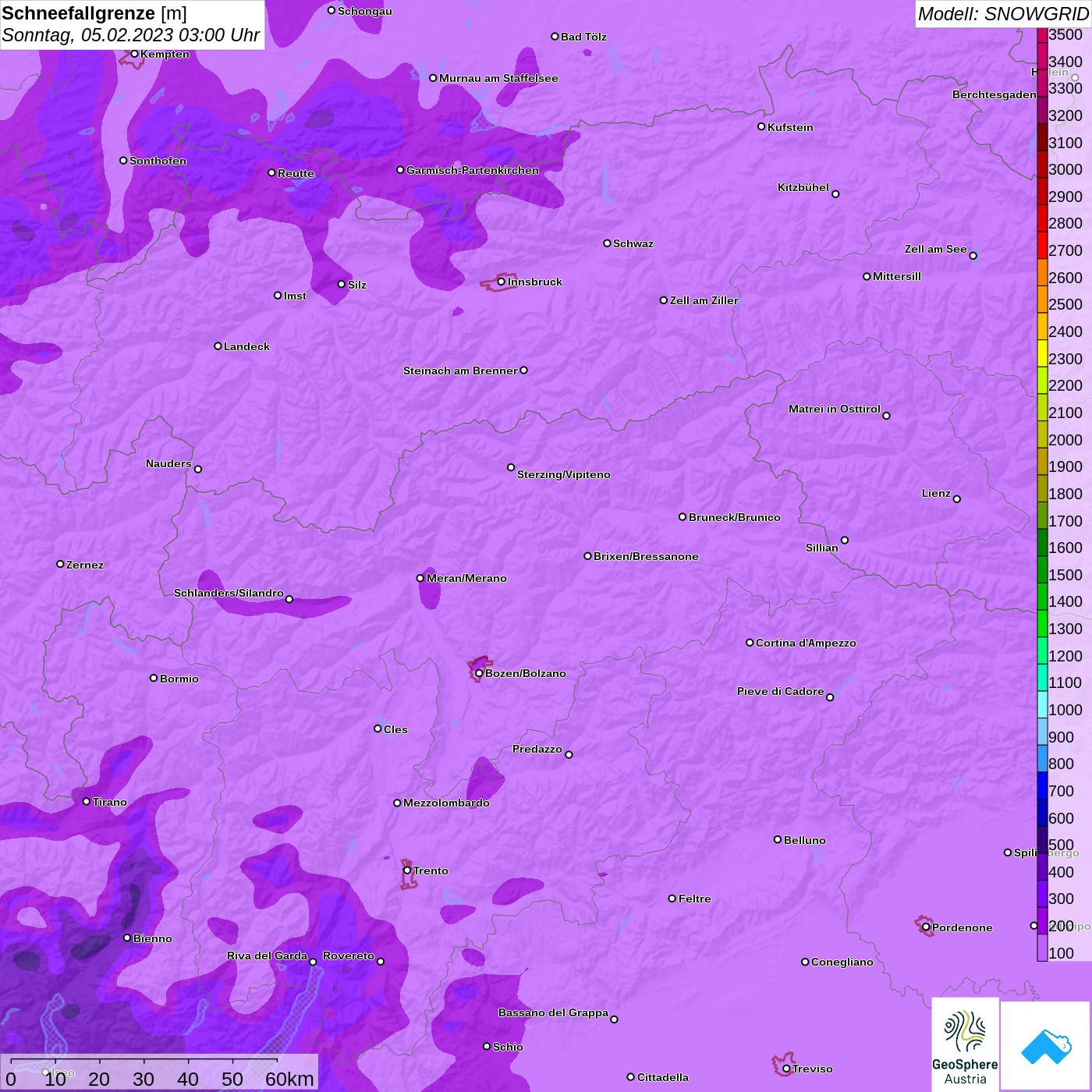1092x1092 pixels.
Task: Click the Kempten city marker dot
Action: [134, 54]
